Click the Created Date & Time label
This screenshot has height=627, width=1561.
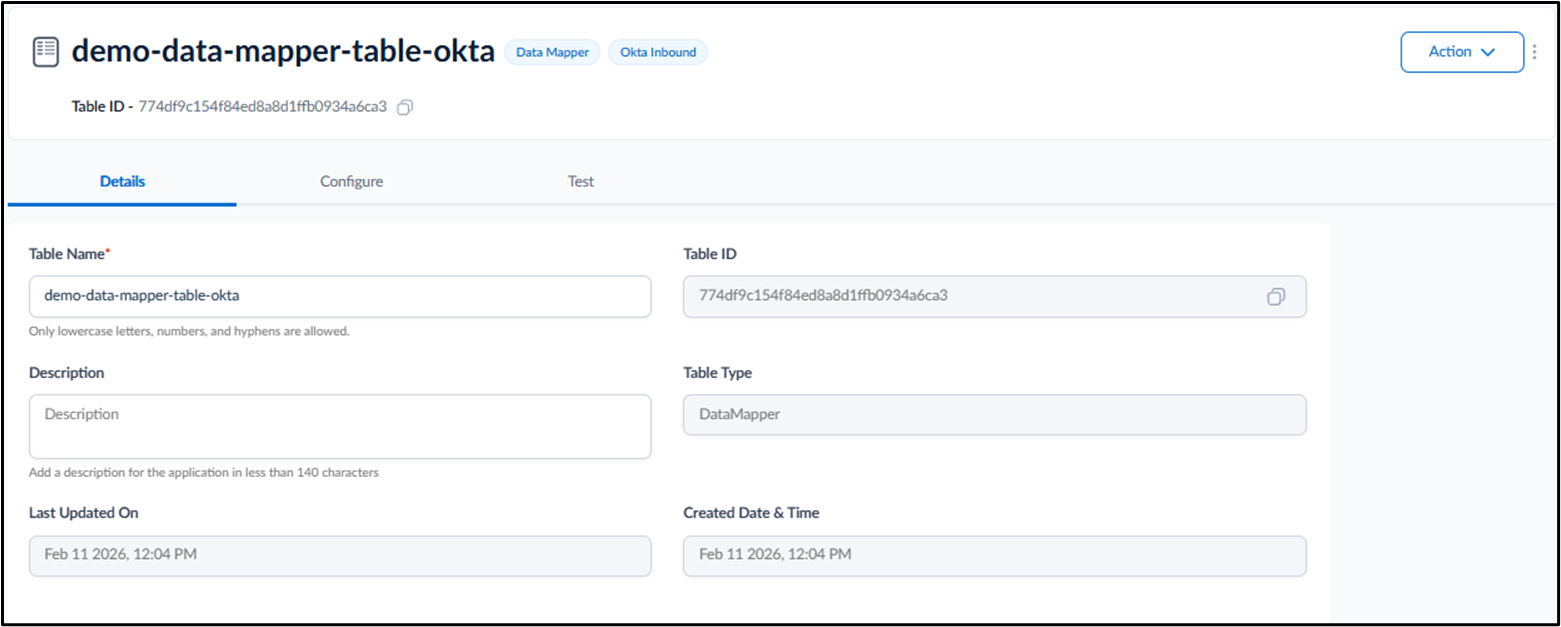751,513
